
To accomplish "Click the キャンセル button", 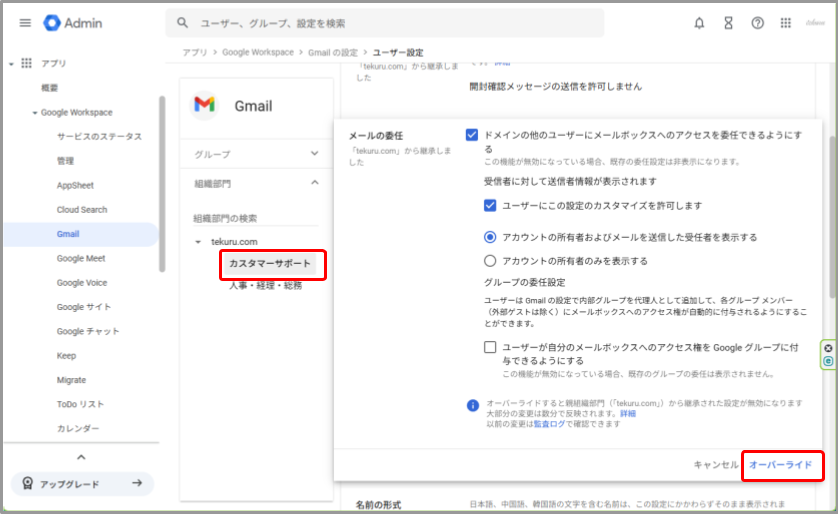I will 716,465.
